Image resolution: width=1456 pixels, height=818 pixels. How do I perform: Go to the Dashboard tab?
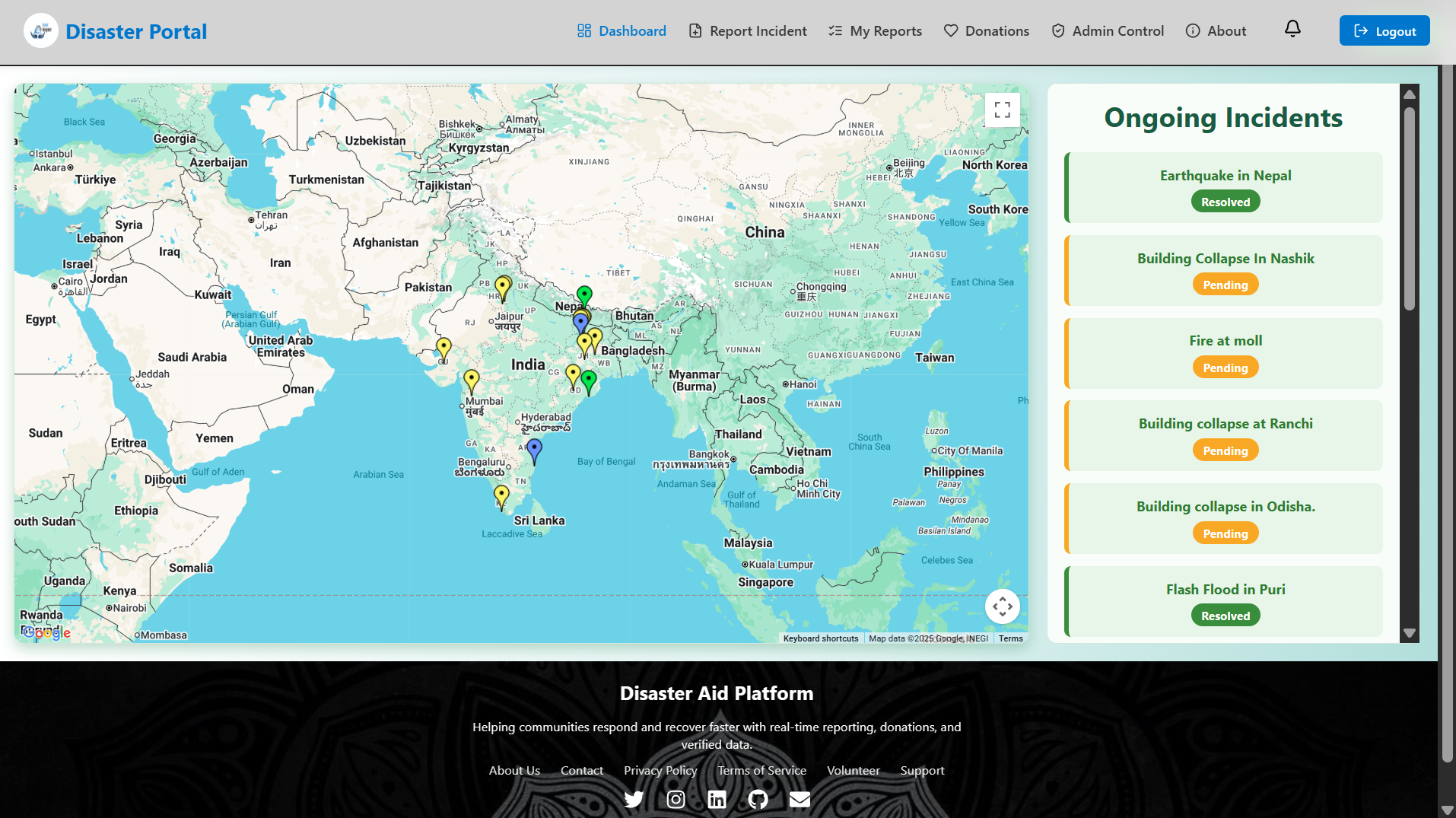[x=622, y=30]
